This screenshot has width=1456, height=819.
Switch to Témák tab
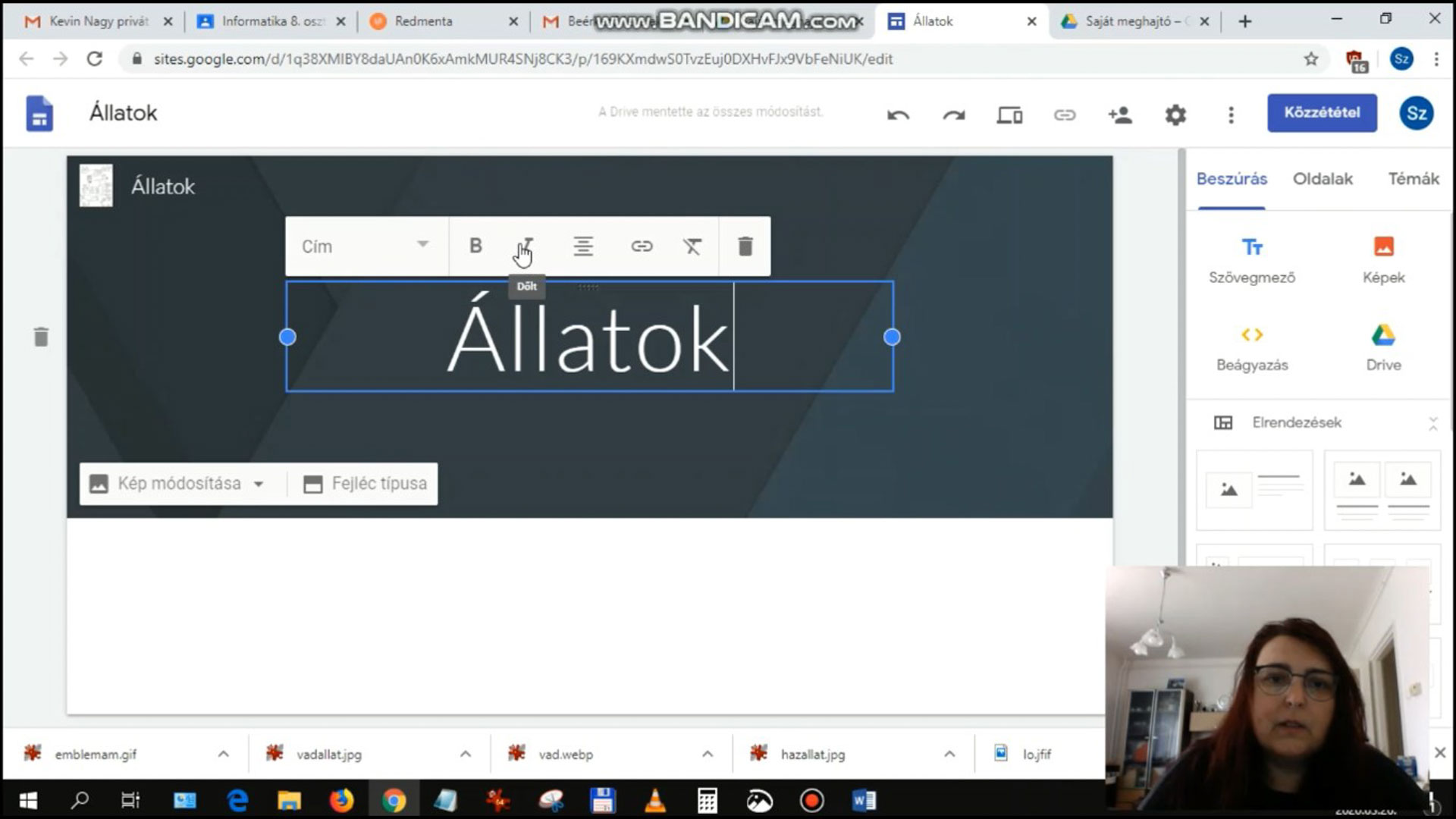(x=1413, y=179)
